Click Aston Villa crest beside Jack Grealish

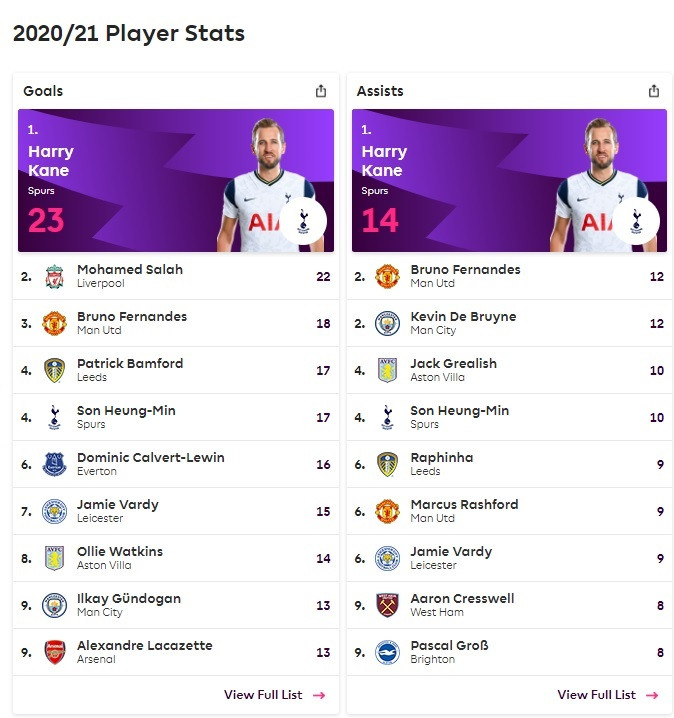387,370
